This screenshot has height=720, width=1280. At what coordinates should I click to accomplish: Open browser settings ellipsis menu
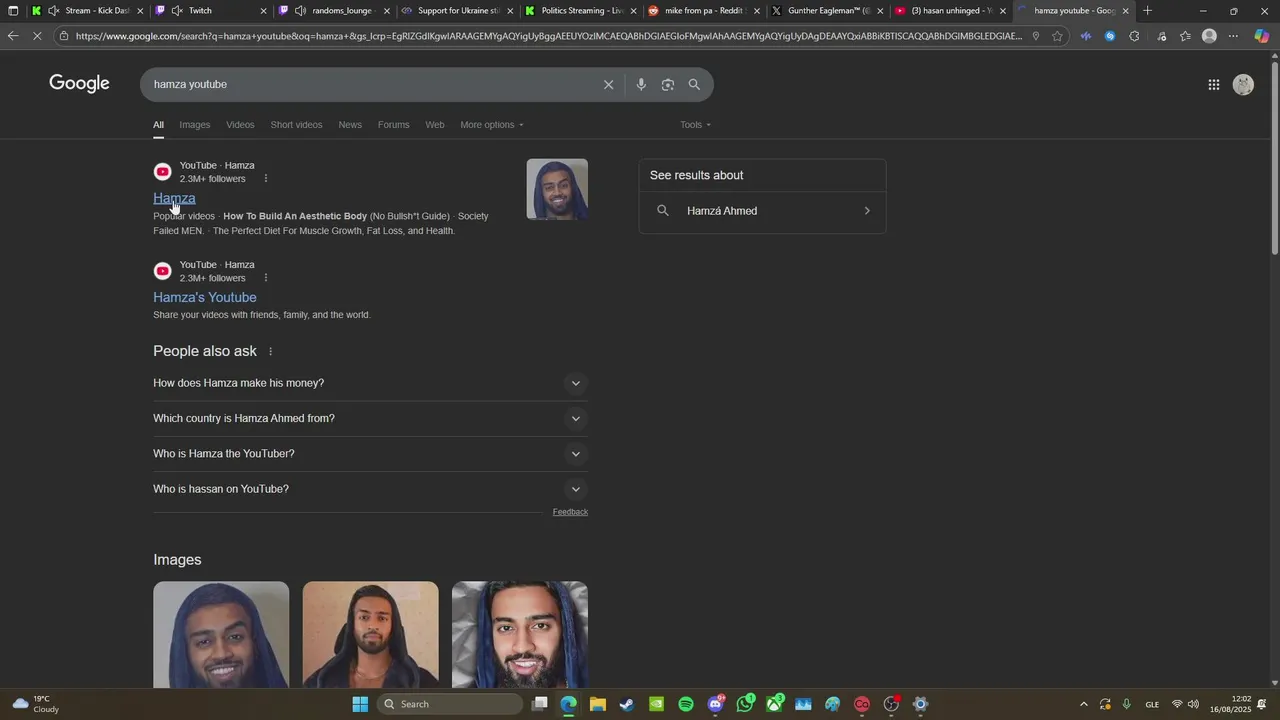click(1233, 36)
